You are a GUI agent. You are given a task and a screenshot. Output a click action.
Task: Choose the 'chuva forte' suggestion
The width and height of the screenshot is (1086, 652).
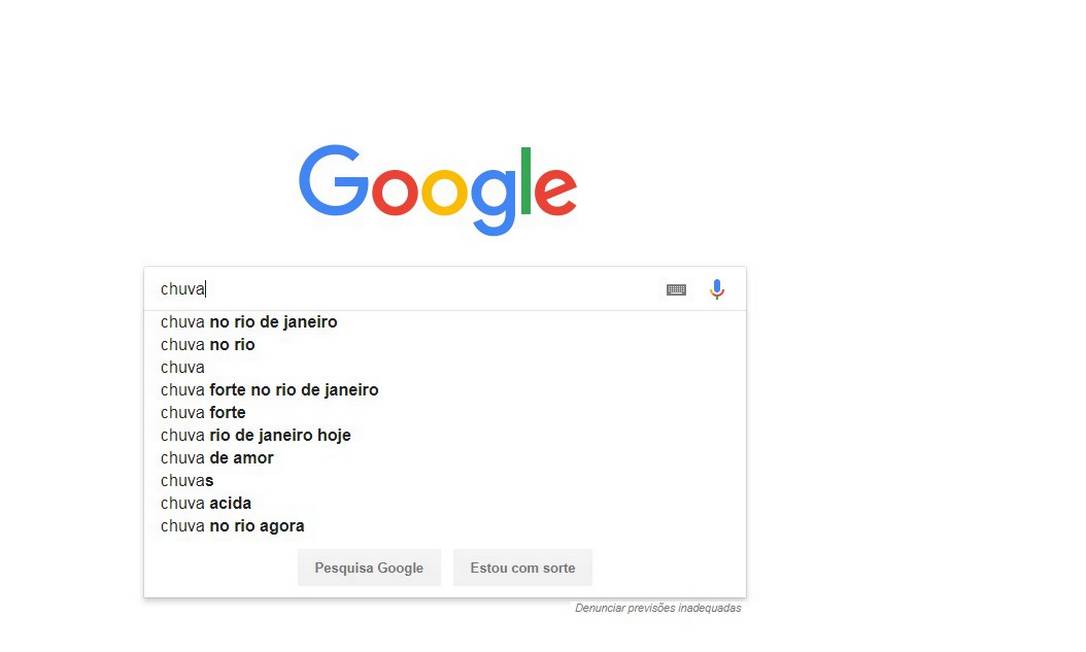coord(203,413)
